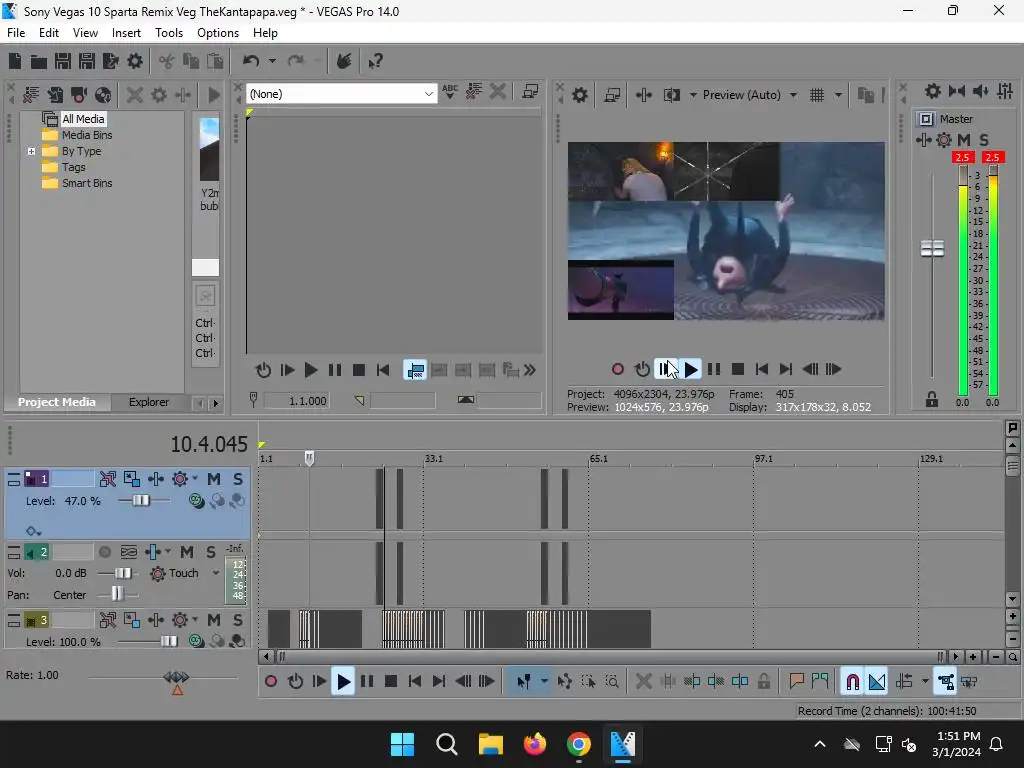Viewport: 1024px width, 768px height.
Task: Open the Tools menu
Action: pos(168,33)
